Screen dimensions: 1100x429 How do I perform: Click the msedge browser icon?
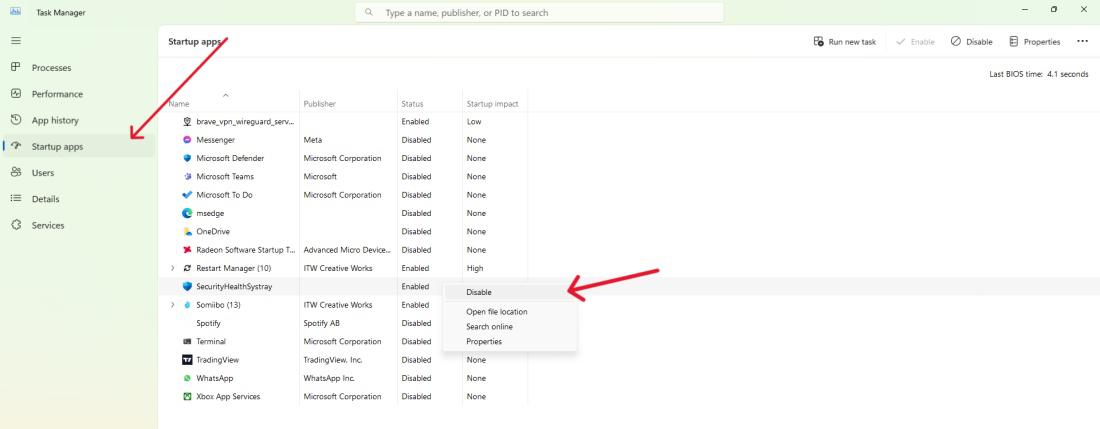tap(187, 213)
